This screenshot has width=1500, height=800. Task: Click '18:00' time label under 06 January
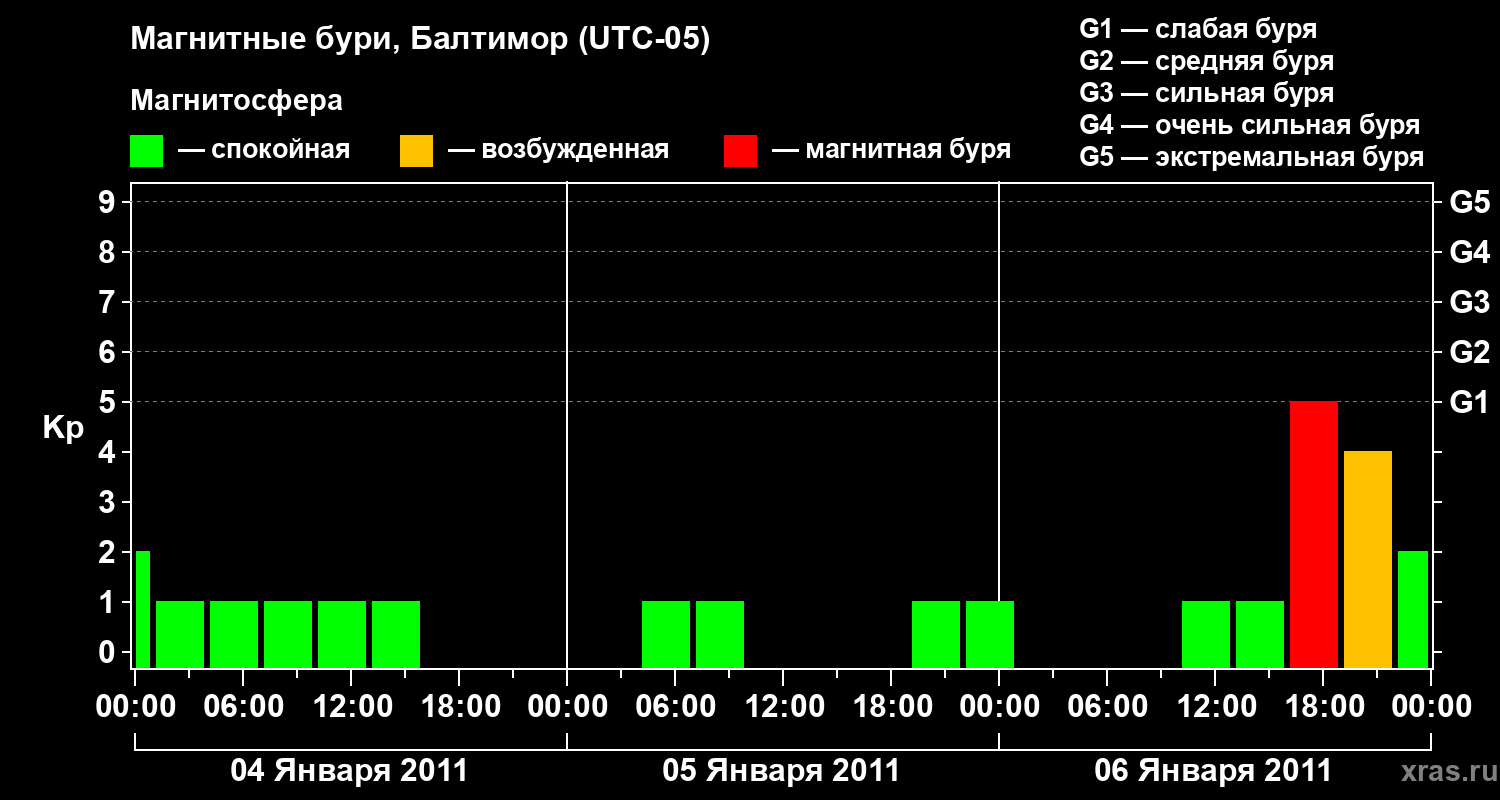[x=1323, y=707]
